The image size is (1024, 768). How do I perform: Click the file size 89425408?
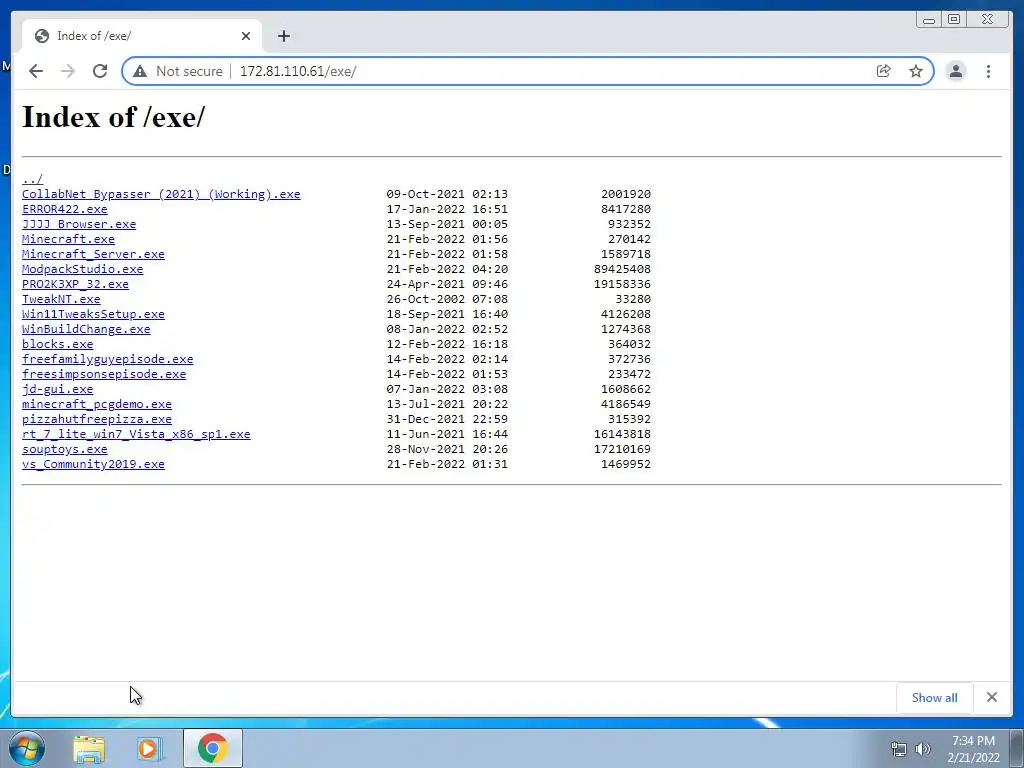(622, 269)
